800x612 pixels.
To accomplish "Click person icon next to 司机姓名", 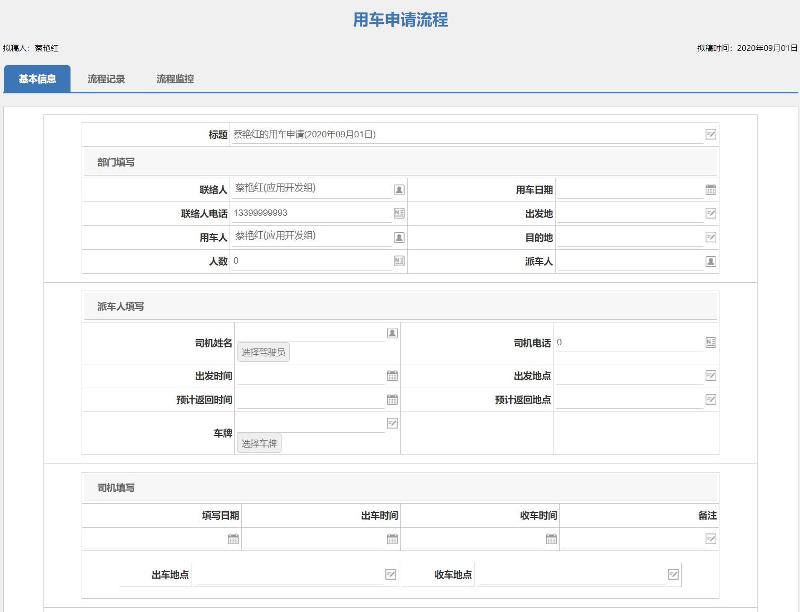I will coord(392,332).
